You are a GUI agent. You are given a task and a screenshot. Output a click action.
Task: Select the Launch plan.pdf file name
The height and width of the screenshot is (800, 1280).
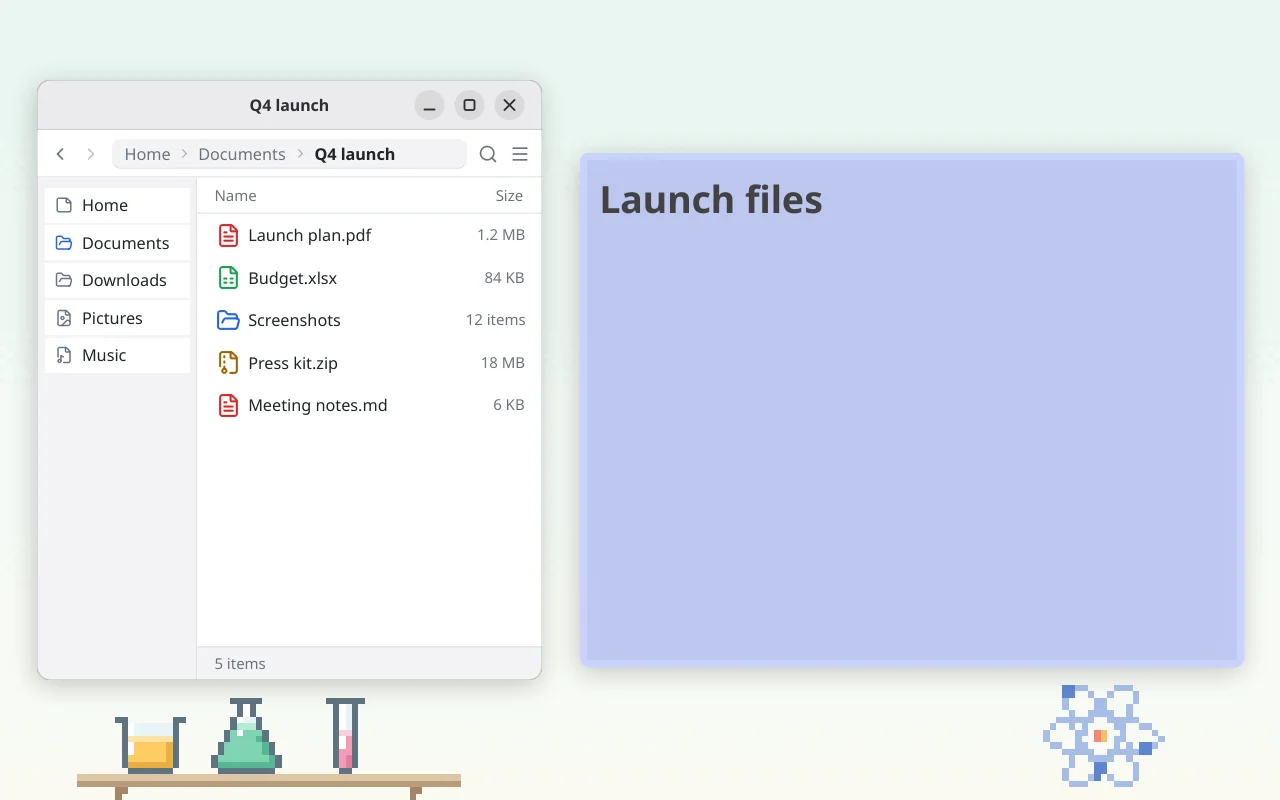coord(310,235)
